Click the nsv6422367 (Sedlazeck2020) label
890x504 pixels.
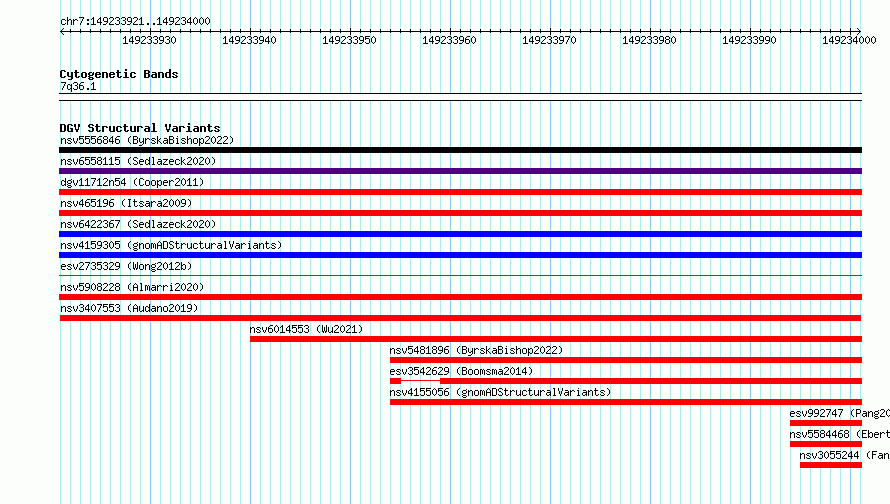pos(138,224)
